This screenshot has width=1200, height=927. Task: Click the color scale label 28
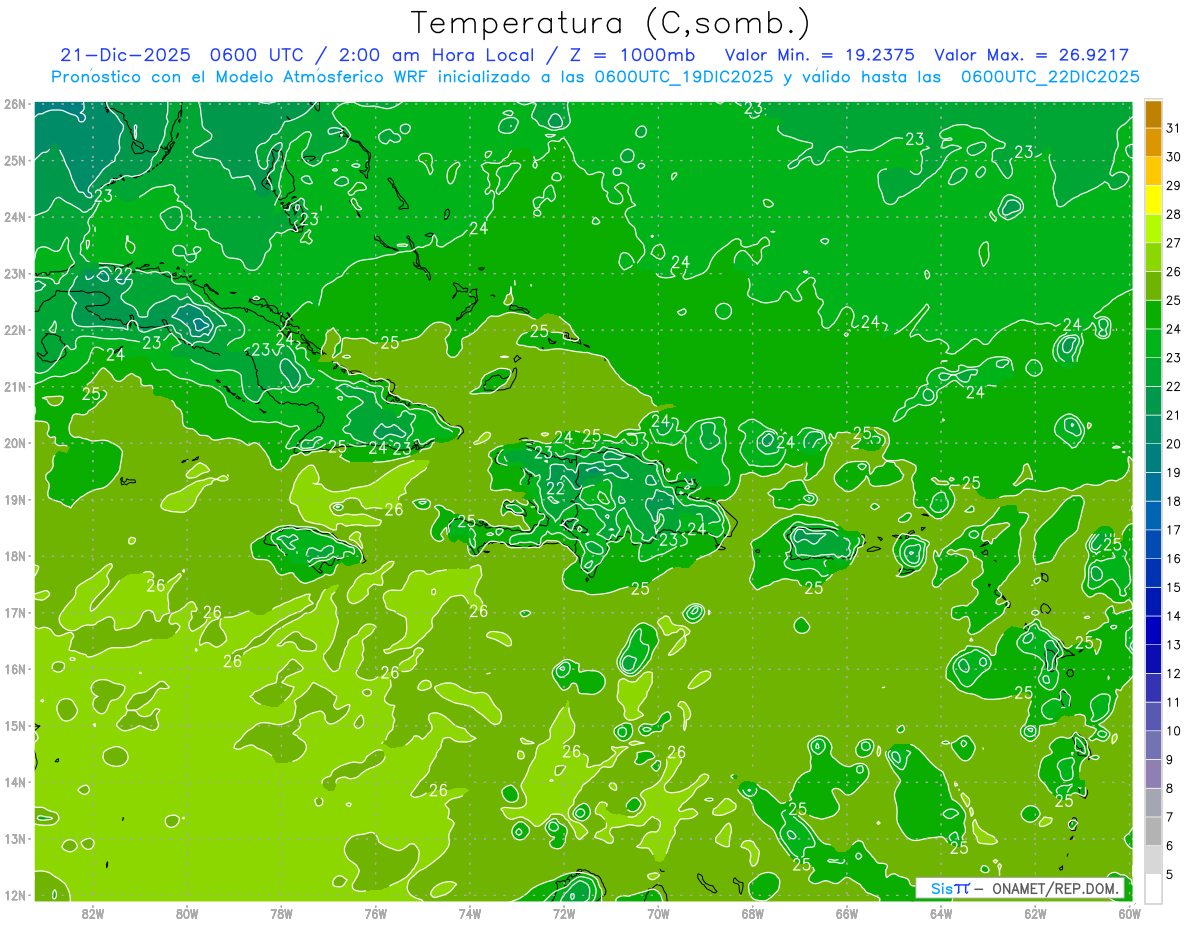click(1173, 214)
